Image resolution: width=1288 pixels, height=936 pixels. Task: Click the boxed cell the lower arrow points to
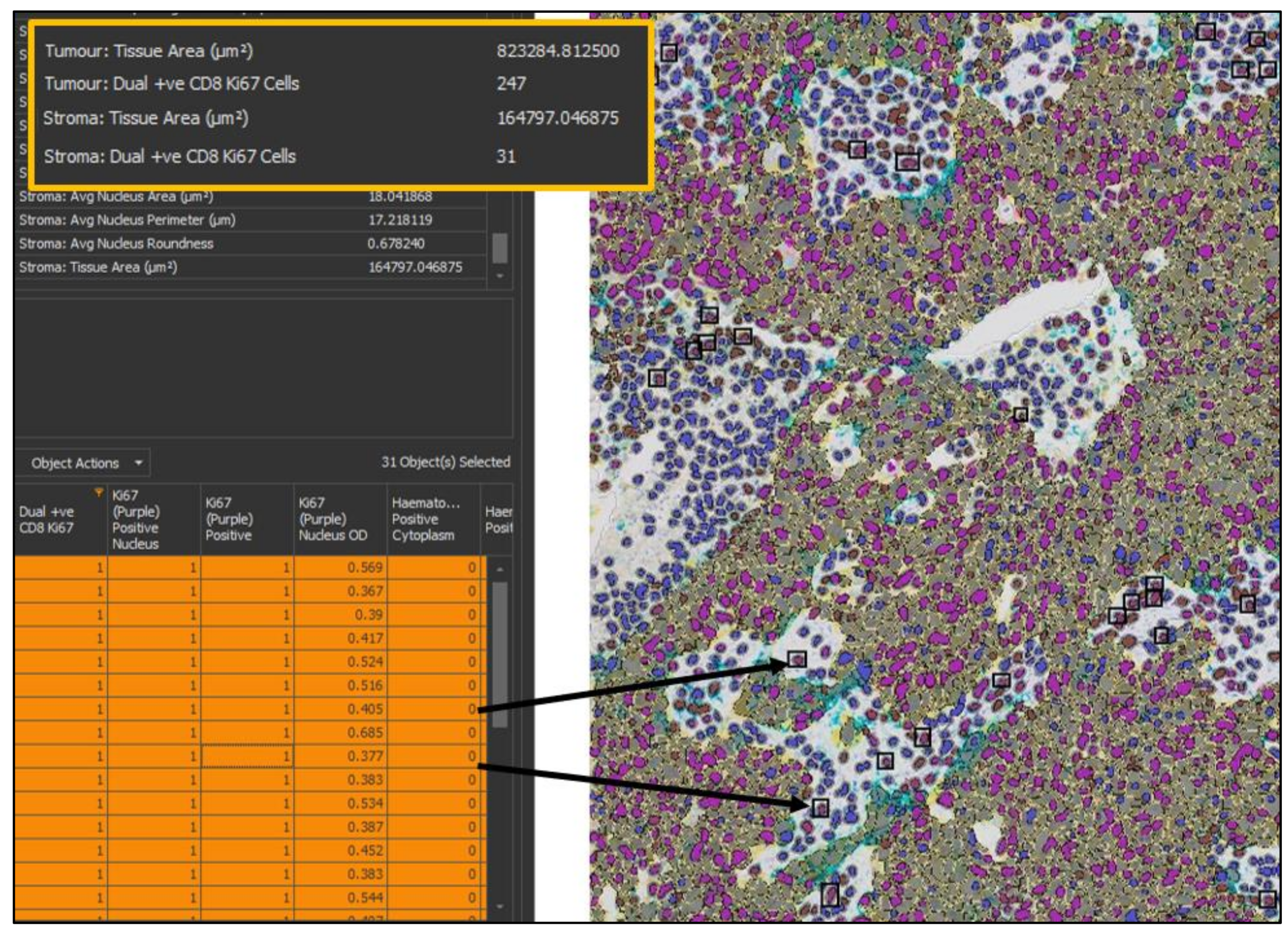tap(820, 807)
